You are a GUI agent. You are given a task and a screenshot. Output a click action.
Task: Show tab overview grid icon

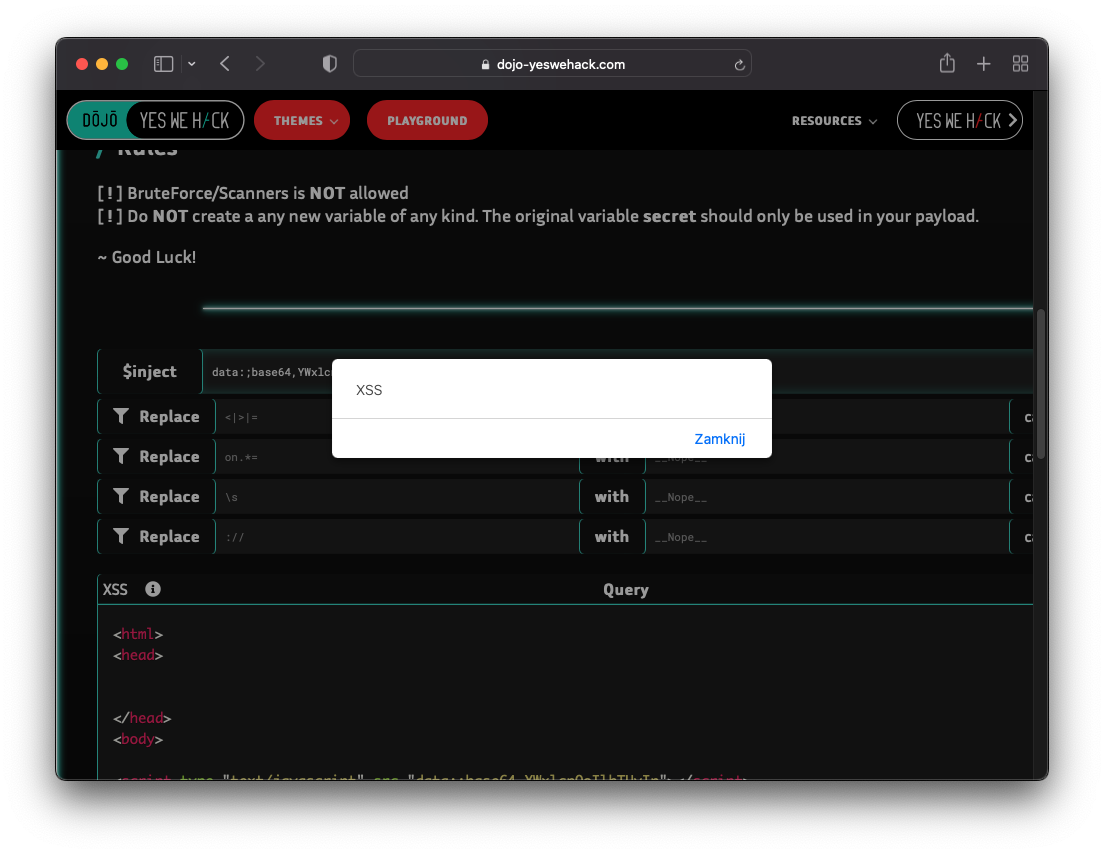pyautogui.click(x=1020, y=64)
